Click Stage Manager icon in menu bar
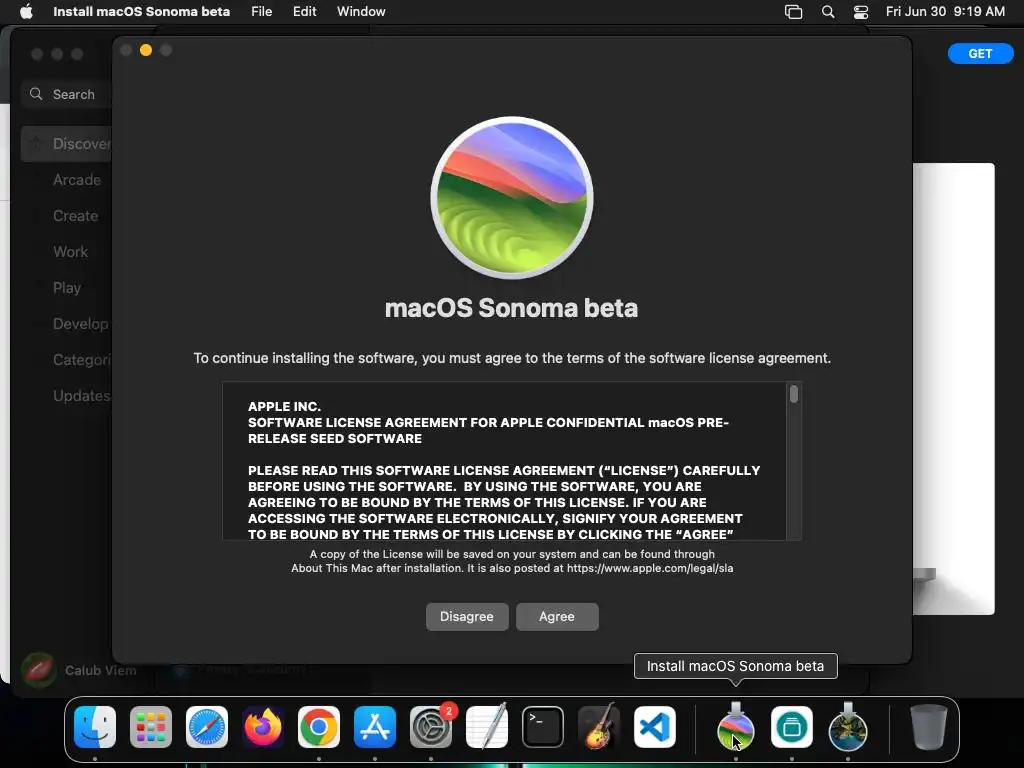Viewport: 1024px width, 768px height. click(793, 12)
